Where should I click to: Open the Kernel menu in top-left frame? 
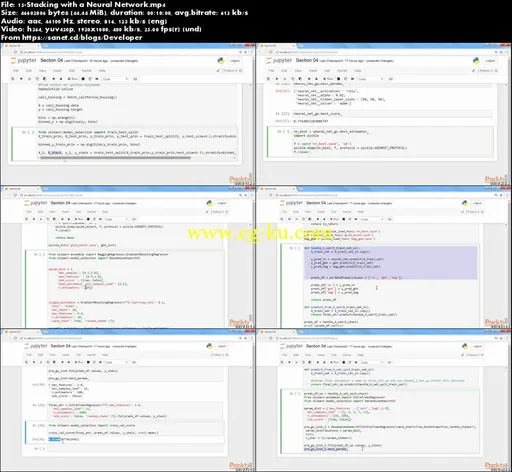tap(86, 71)
